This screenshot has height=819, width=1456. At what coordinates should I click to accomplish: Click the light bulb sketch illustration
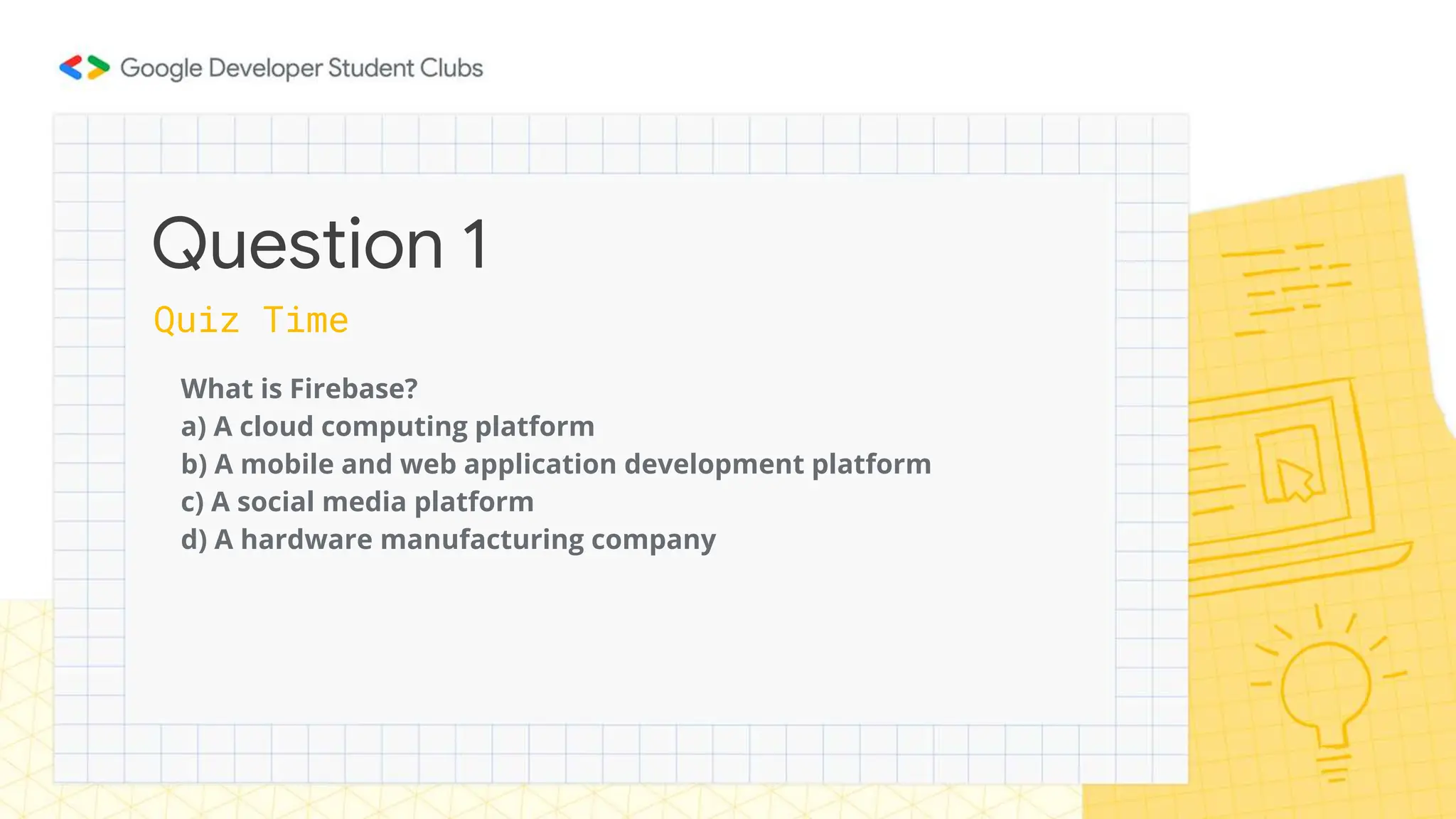point(1327,695)
